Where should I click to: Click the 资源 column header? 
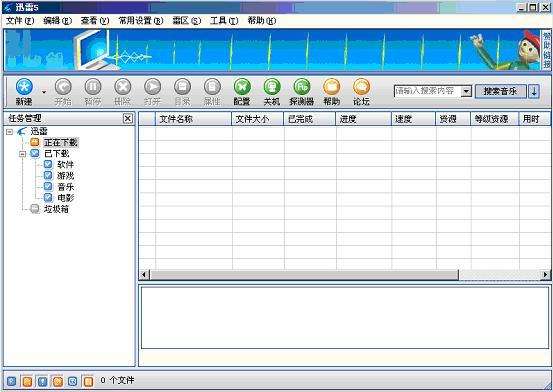(x=453, y=119)
